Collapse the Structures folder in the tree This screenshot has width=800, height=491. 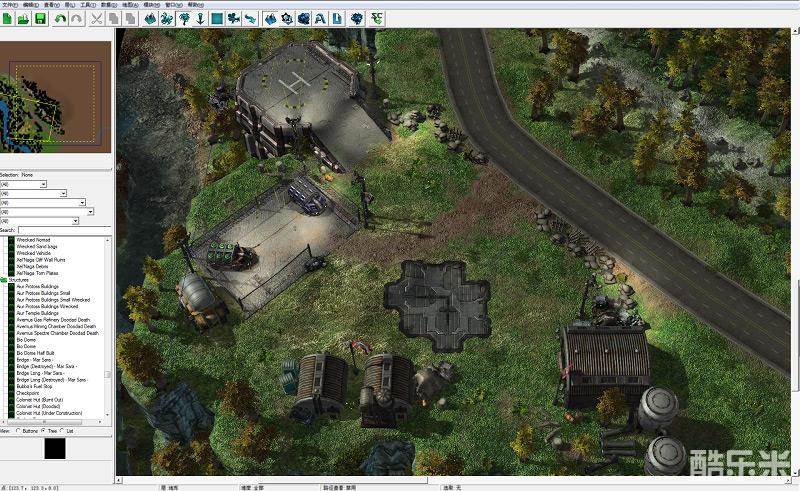click(4, 280)
